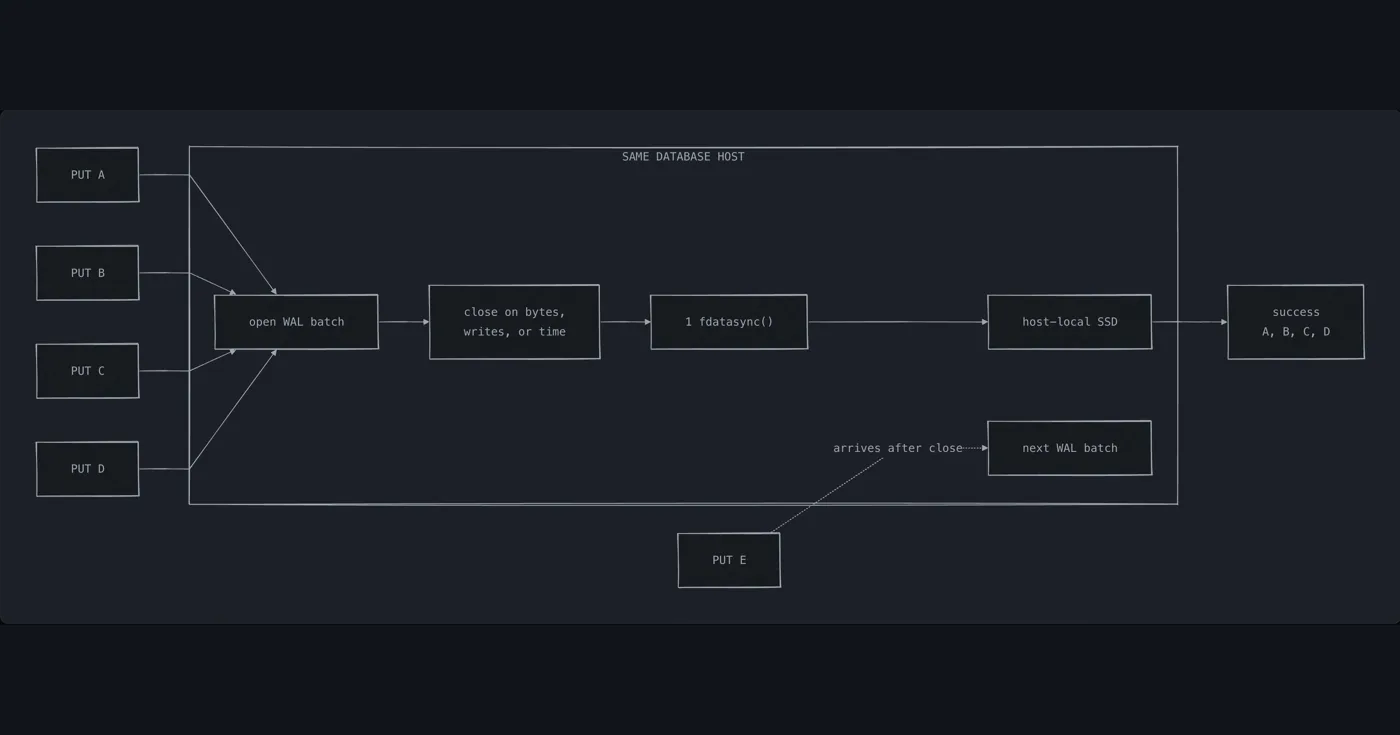1400x735 pixels.
Task: Select the PUT A box
Action: 87,175
